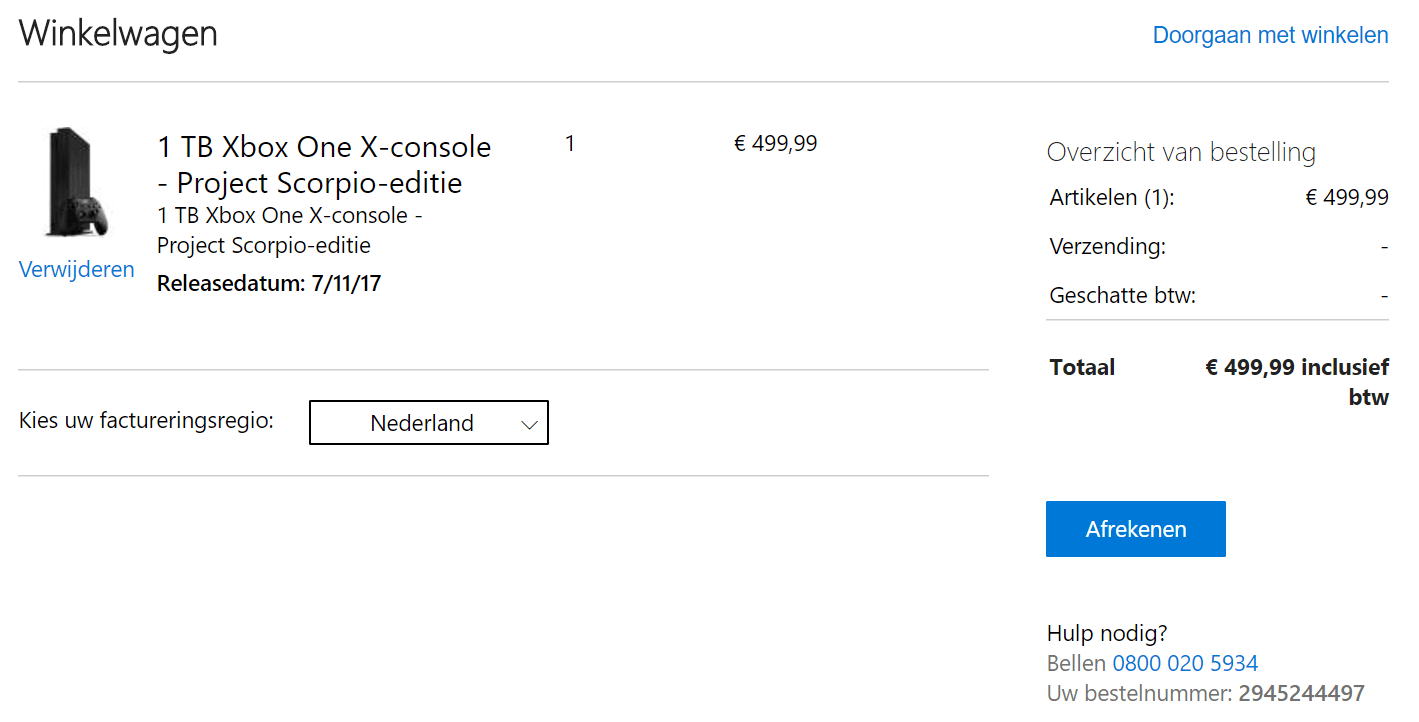Click the chevron arrow in region dropdown
This screenshot has height=722, width=1419.
530,425
